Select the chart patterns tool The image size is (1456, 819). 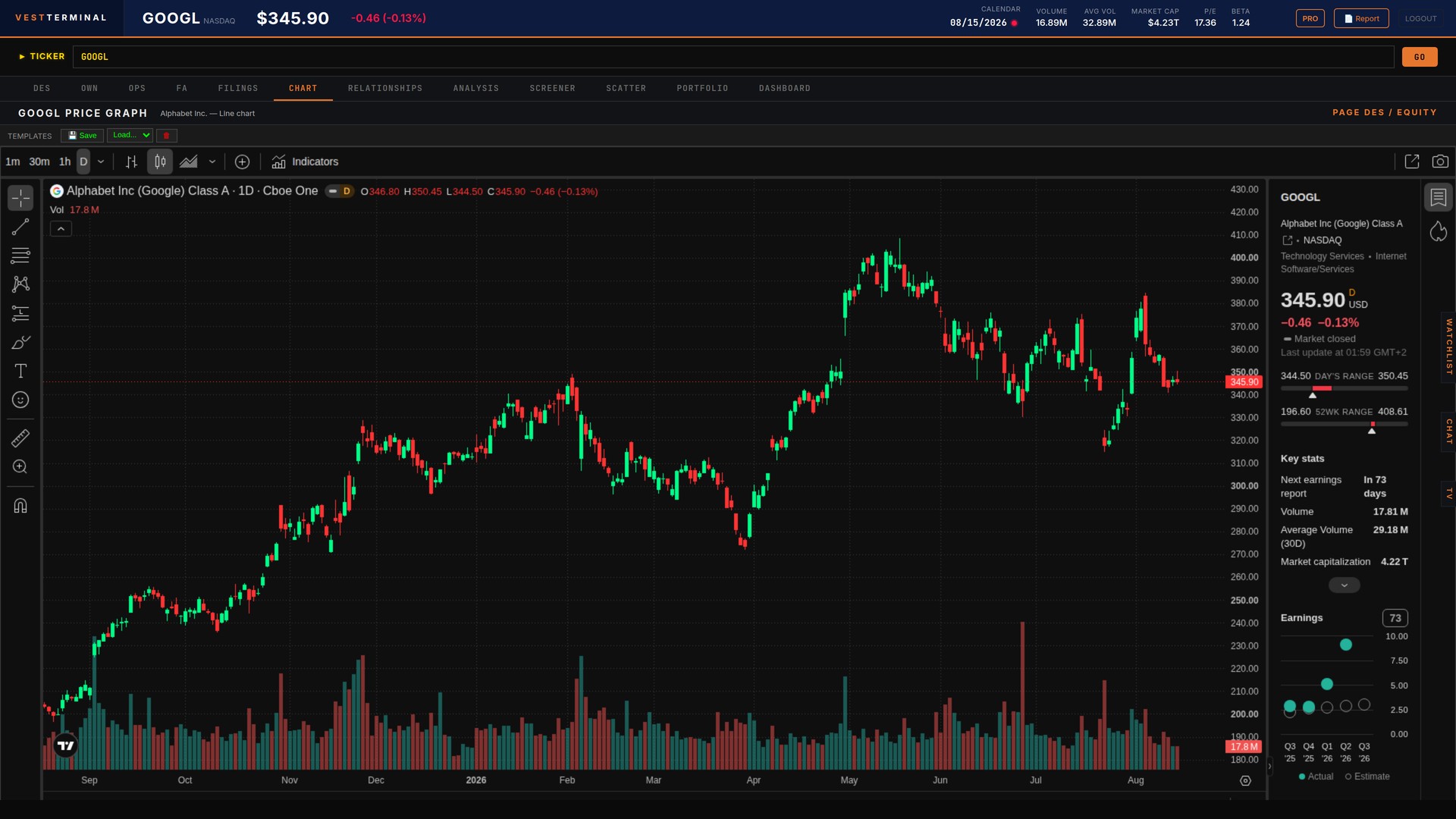[x=20, y=284]
